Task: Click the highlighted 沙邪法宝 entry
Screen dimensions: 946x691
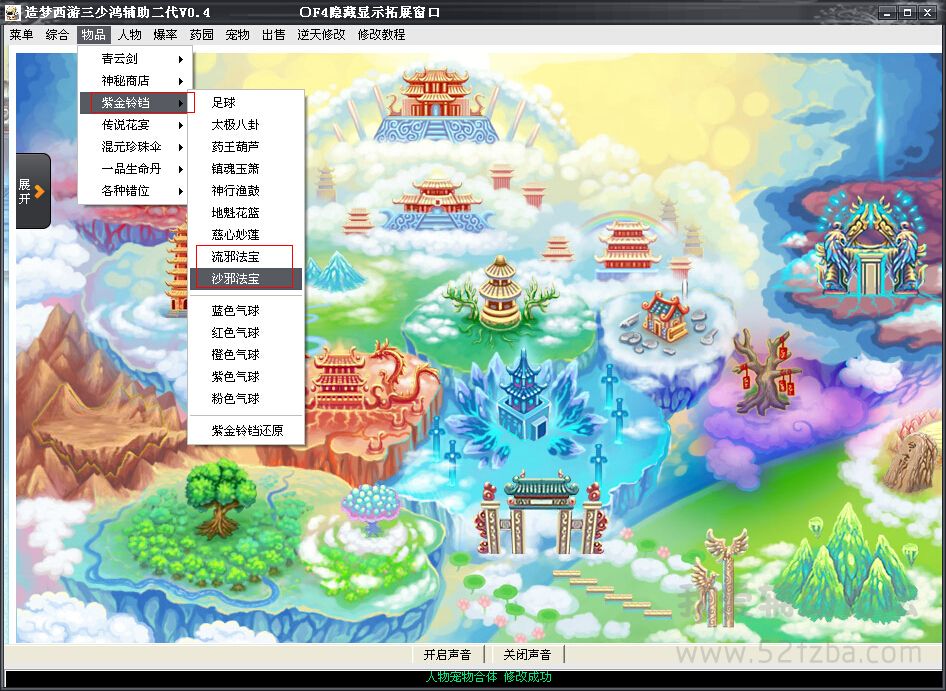Action: pos(246,279)
